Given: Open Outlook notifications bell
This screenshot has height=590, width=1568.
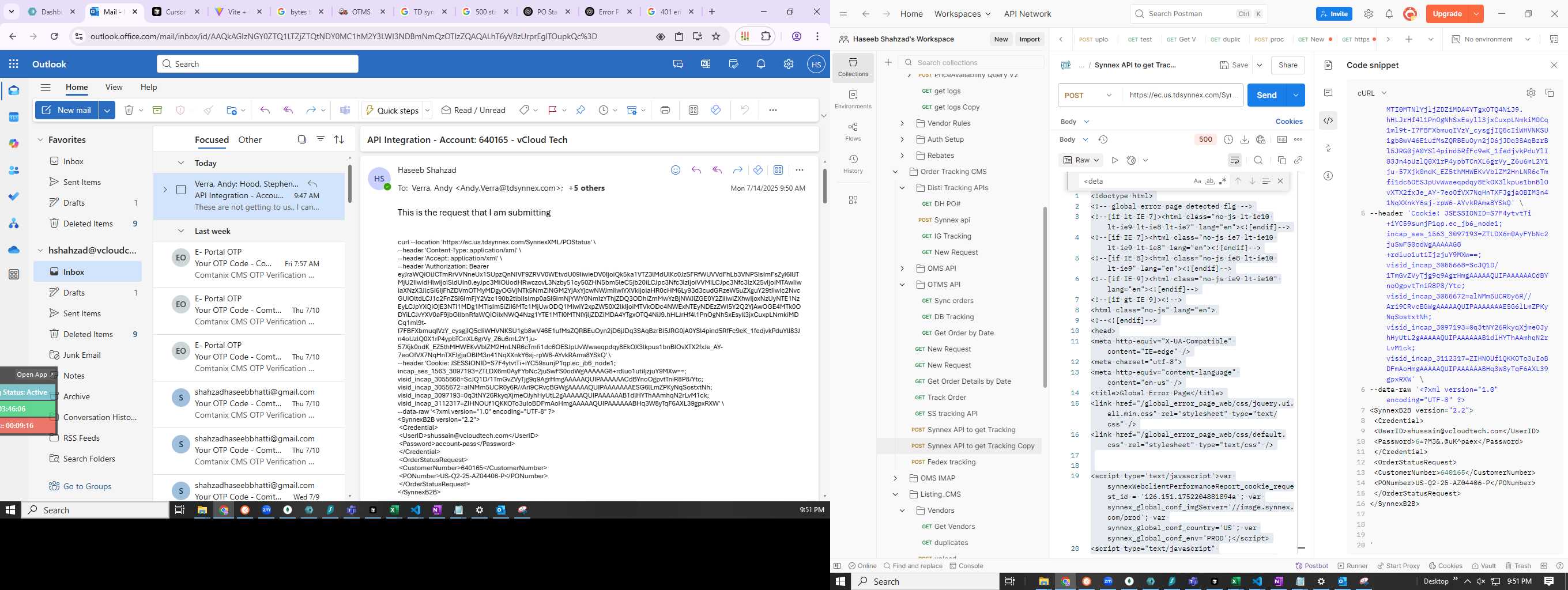Looking at the screenshot, I should point(761,64).
